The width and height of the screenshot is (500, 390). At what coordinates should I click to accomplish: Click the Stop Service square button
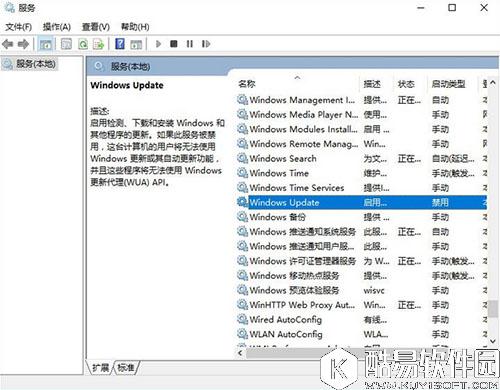point(174,44)
